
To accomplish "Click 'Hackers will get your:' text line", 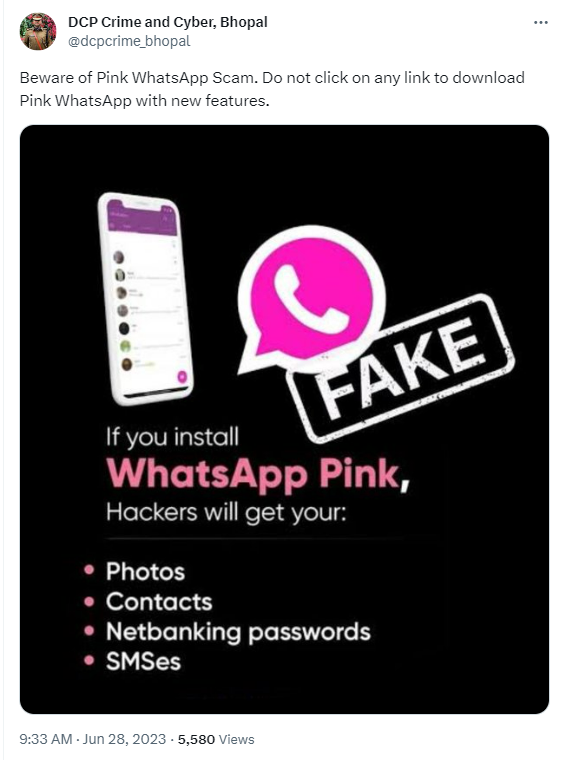I will [226, 512].
